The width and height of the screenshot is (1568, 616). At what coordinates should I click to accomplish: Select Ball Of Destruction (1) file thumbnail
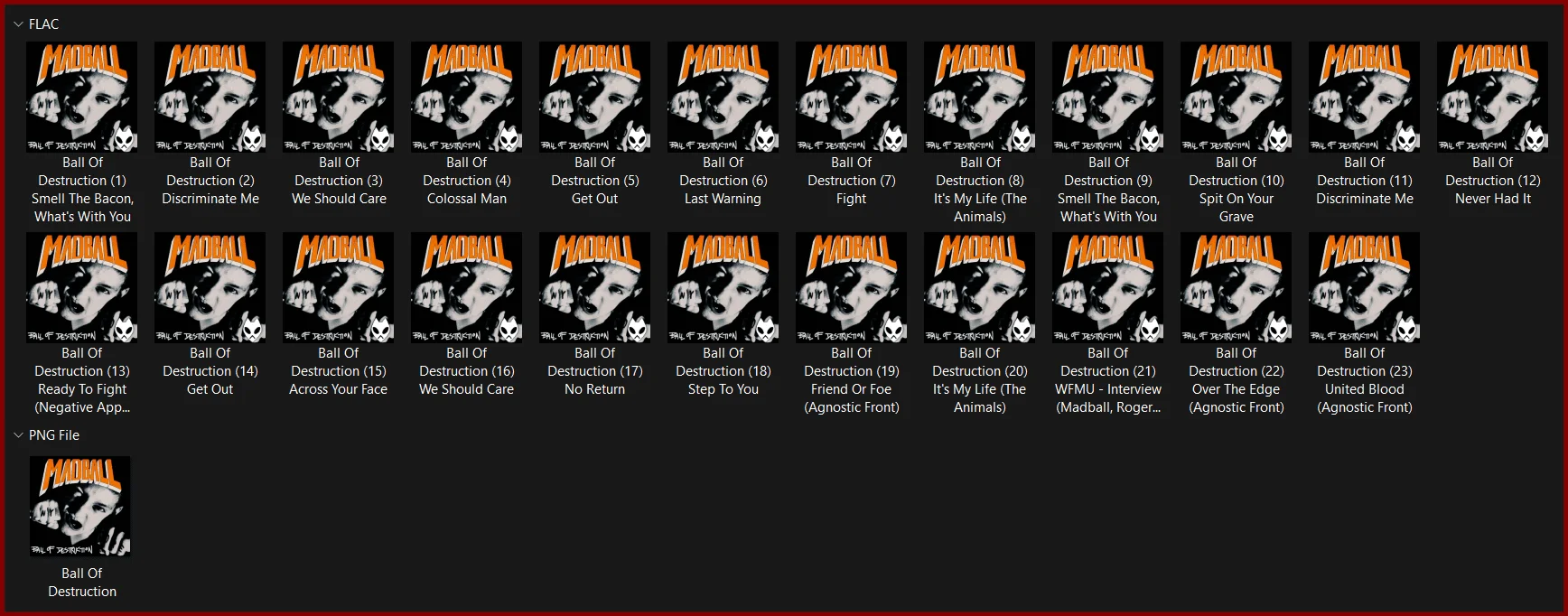(x=82, y=97)
